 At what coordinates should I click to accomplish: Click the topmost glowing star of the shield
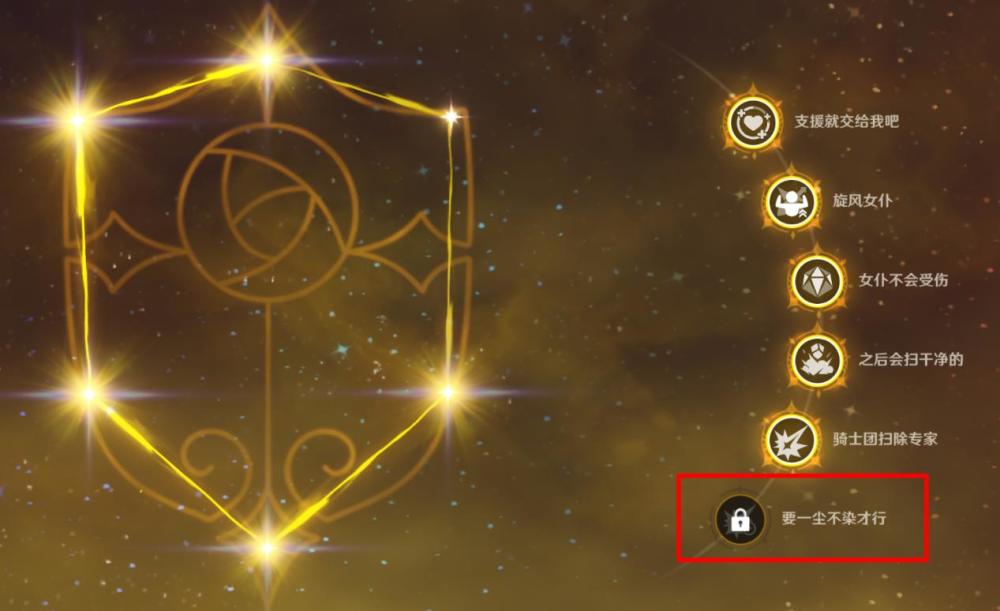tap(267, 60)
